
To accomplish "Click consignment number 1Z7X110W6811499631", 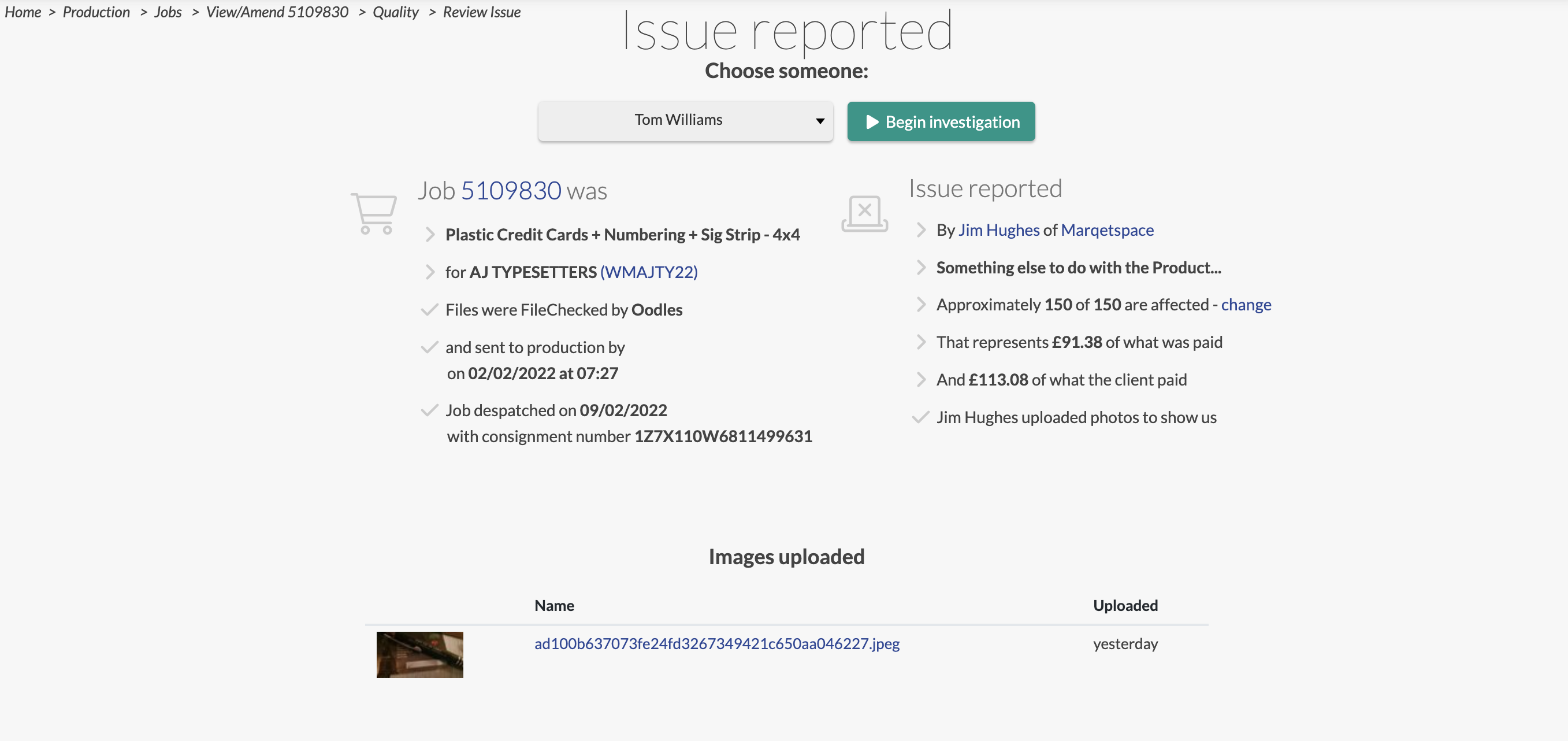I will (x=723, y=436).
